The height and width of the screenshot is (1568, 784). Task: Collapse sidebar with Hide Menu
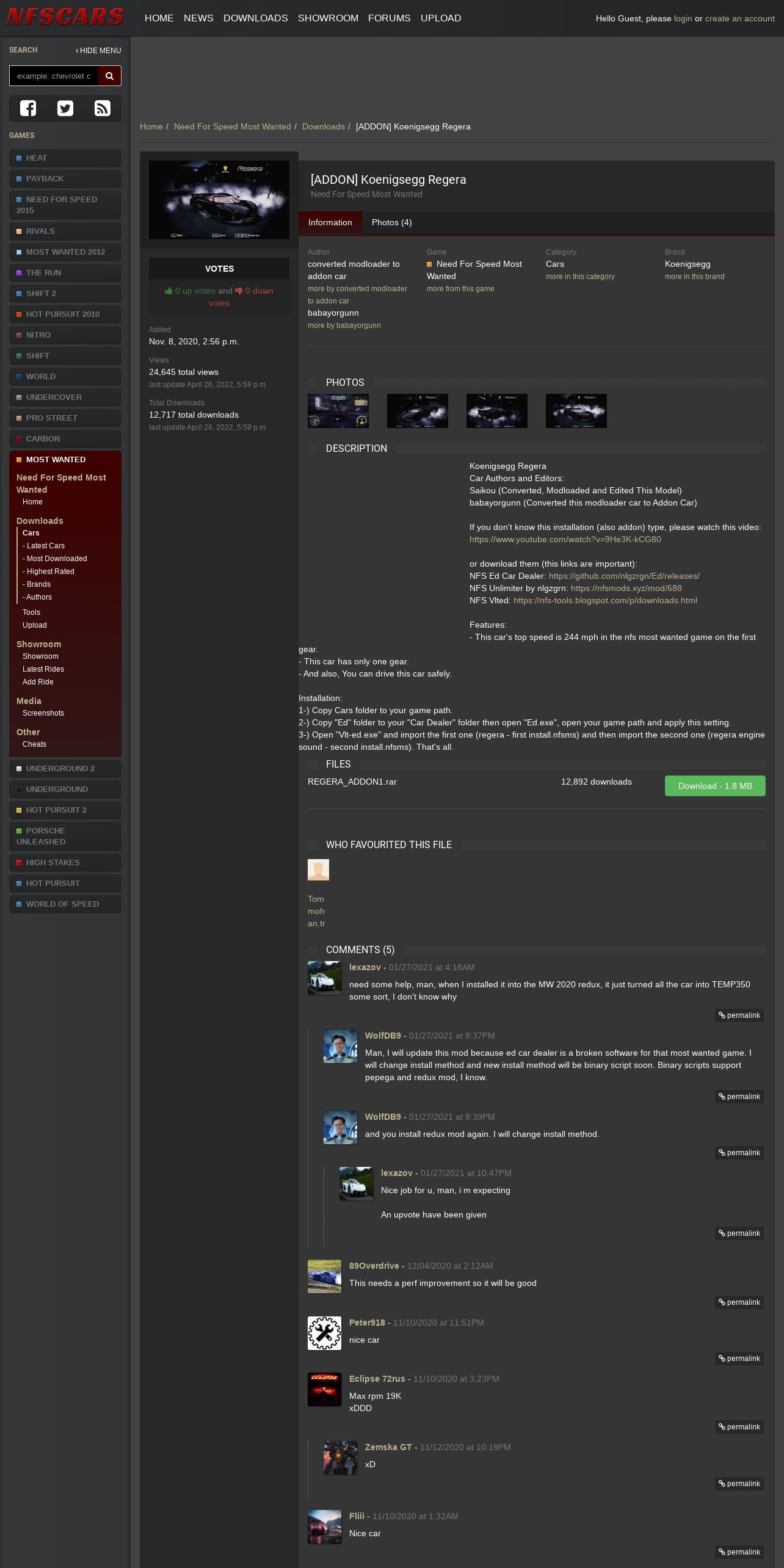click(x=98, y=51)
